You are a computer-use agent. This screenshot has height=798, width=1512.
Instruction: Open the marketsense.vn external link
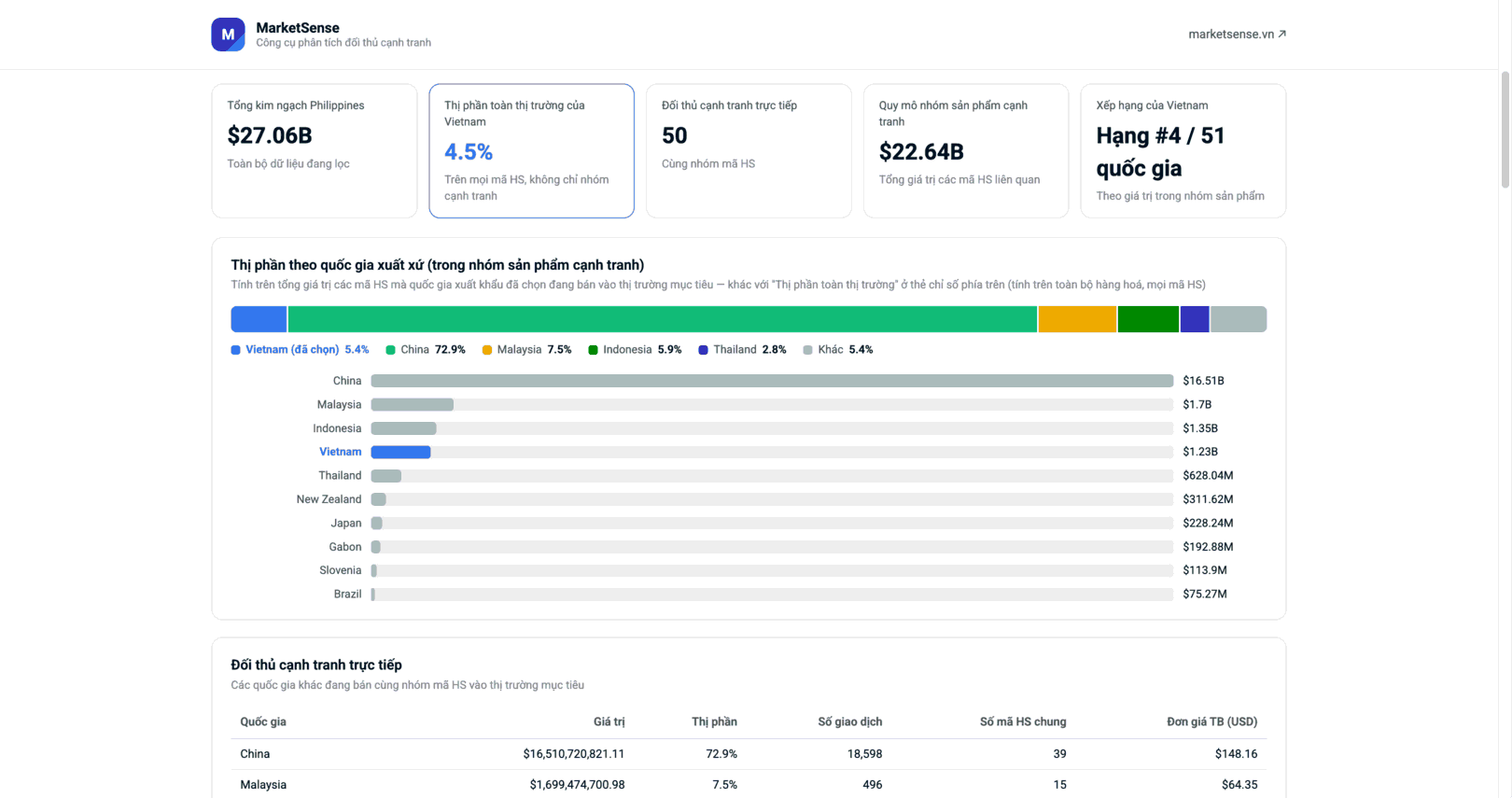pyautogui.click(x=1237, y=35)
